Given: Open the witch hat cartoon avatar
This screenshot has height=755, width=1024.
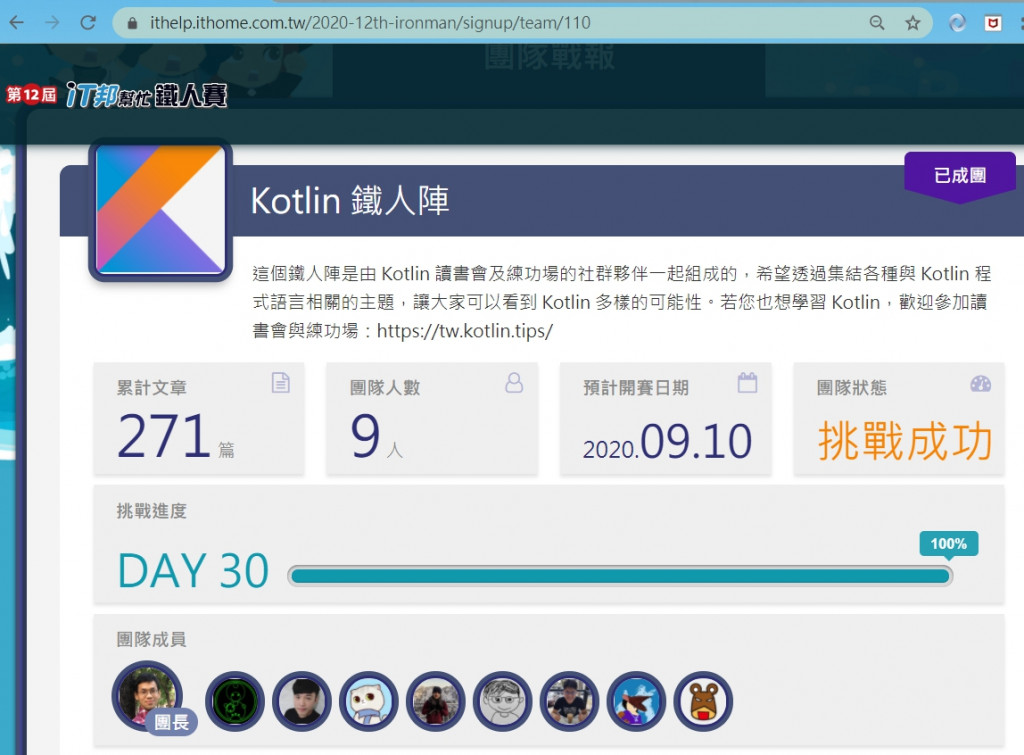Looking at the screenshot, I should [x=636, y=701].
